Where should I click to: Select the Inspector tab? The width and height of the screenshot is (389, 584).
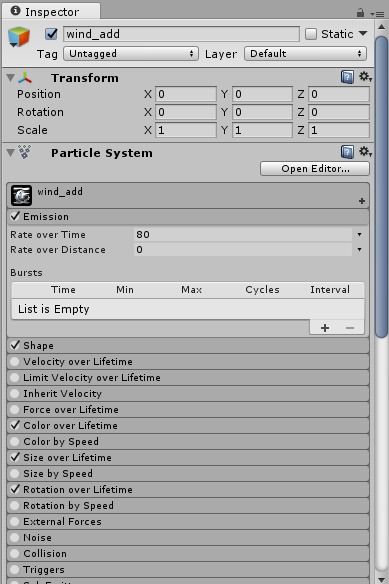(51, 12)
